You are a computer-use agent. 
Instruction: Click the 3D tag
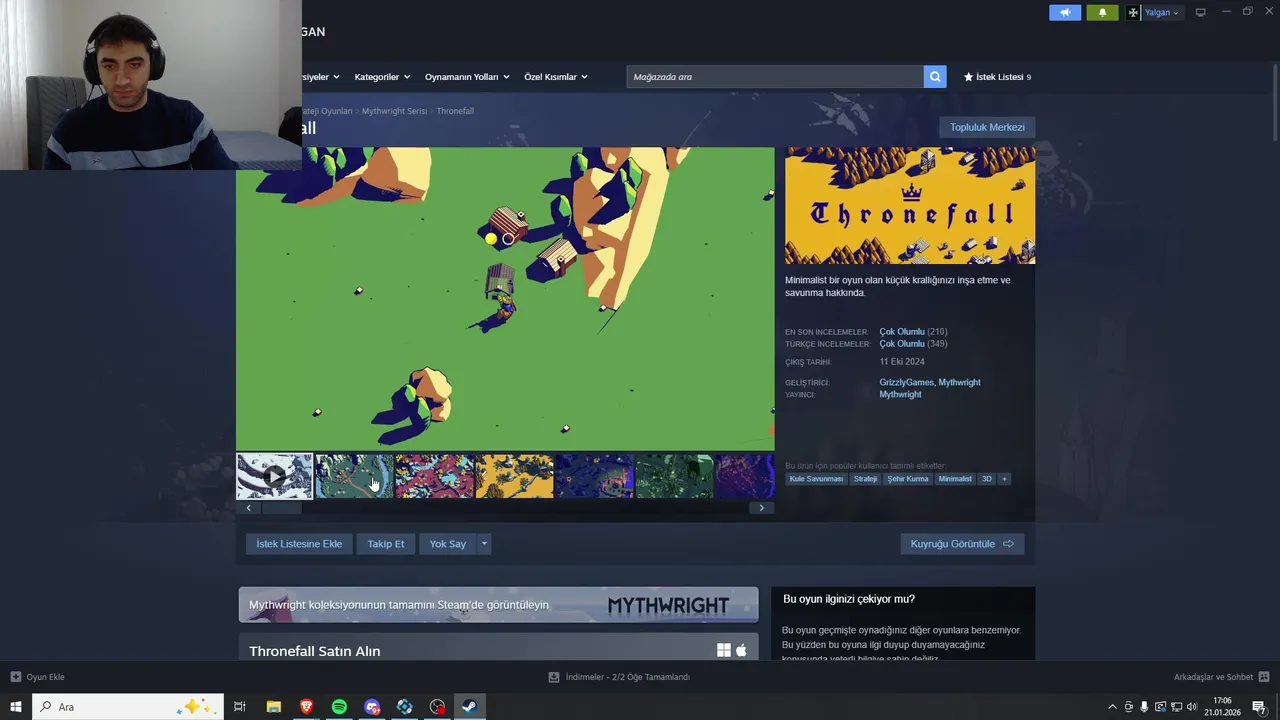click(x=987, y=479)
